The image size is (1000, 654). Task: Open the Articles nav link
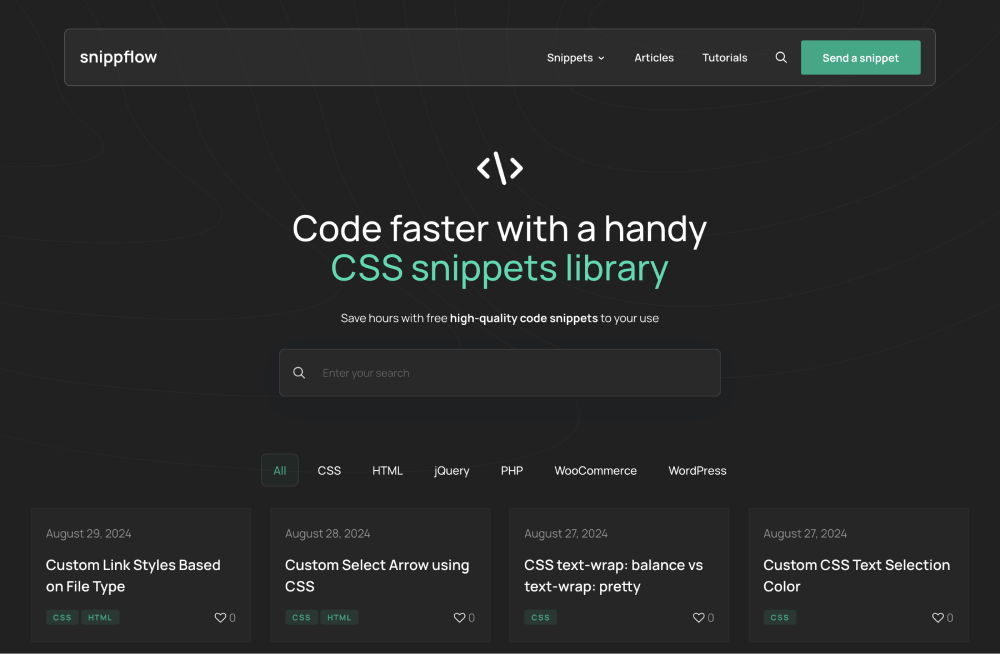point(654,58)
